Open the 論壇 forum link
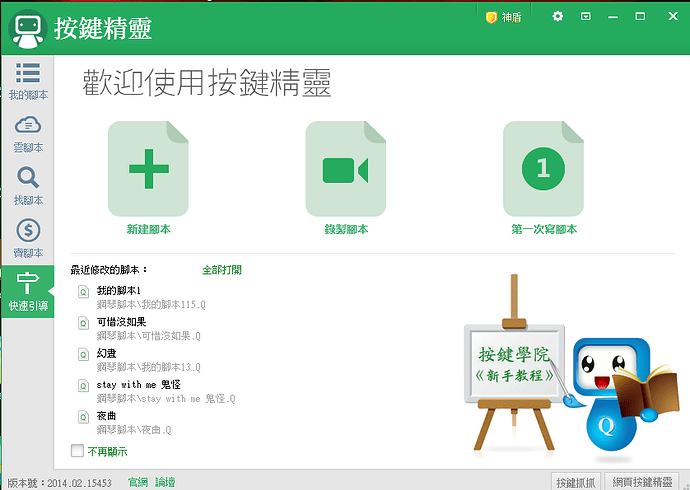This screenshot has height=490, width=690. [x=165, y=482]
